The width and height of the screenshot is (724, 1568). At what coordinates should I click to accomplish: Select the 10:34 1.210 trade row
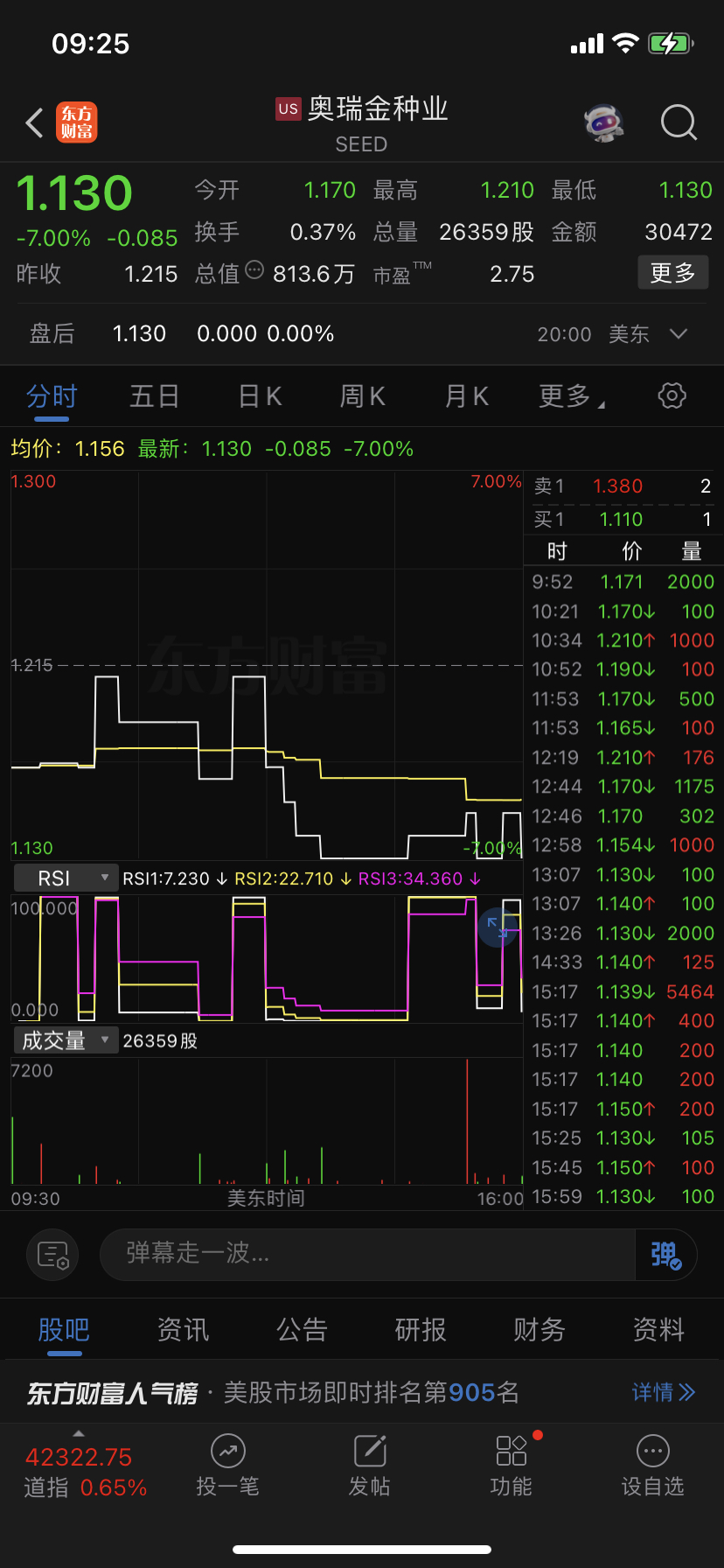(623, 640)
